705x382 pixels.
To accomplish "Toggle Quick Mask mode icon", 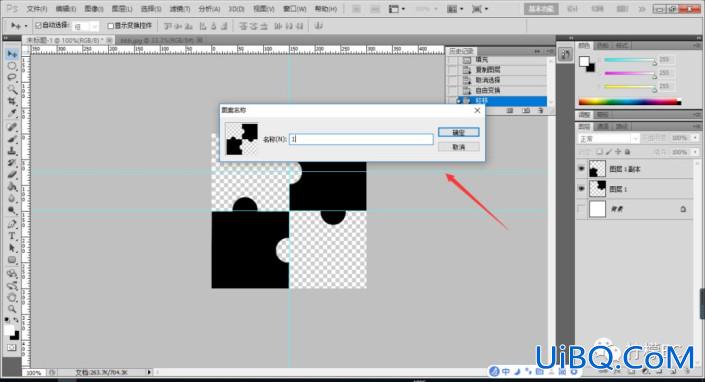I will (12, 347).
